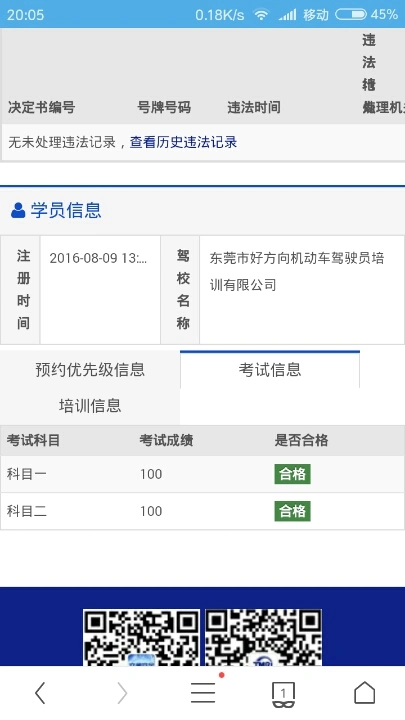Click the 合格 badge for 科目二
405x720 pixels.
click(292, 511)
